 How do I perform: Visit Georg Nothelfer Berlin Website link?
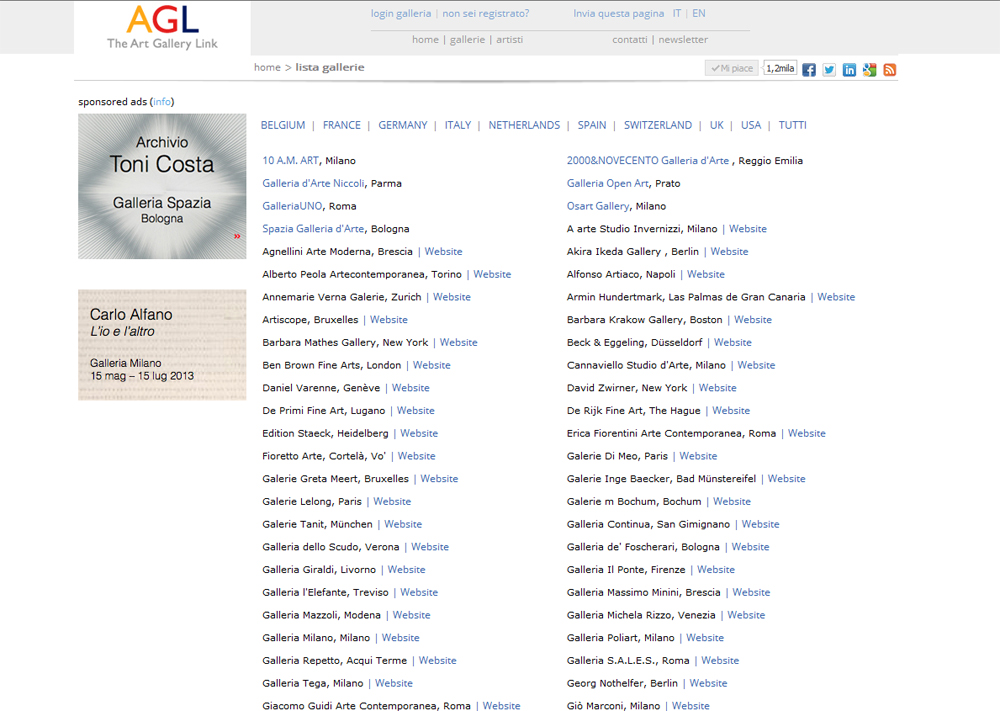pos(708,684)
